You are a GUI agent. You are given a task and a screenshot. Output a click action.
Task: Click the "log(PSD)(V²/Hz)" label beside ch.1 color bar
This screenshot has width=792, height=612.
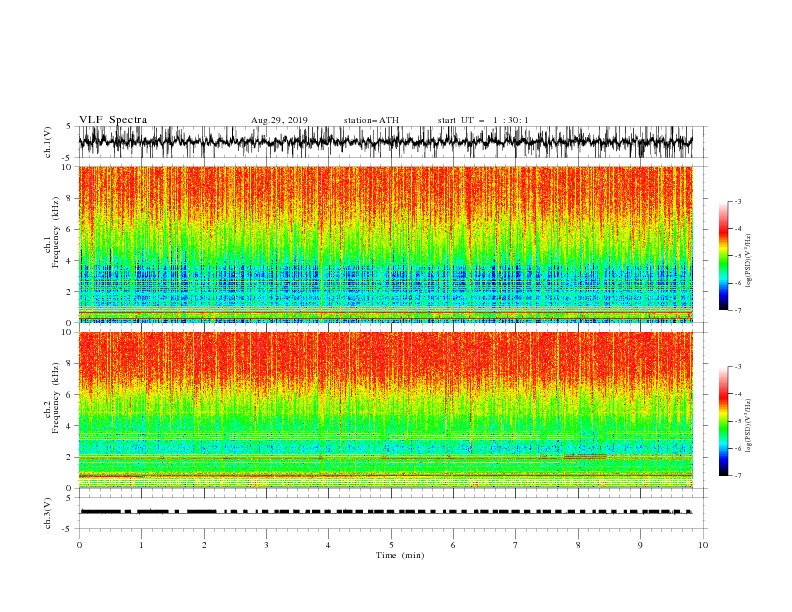coord(749,261)
